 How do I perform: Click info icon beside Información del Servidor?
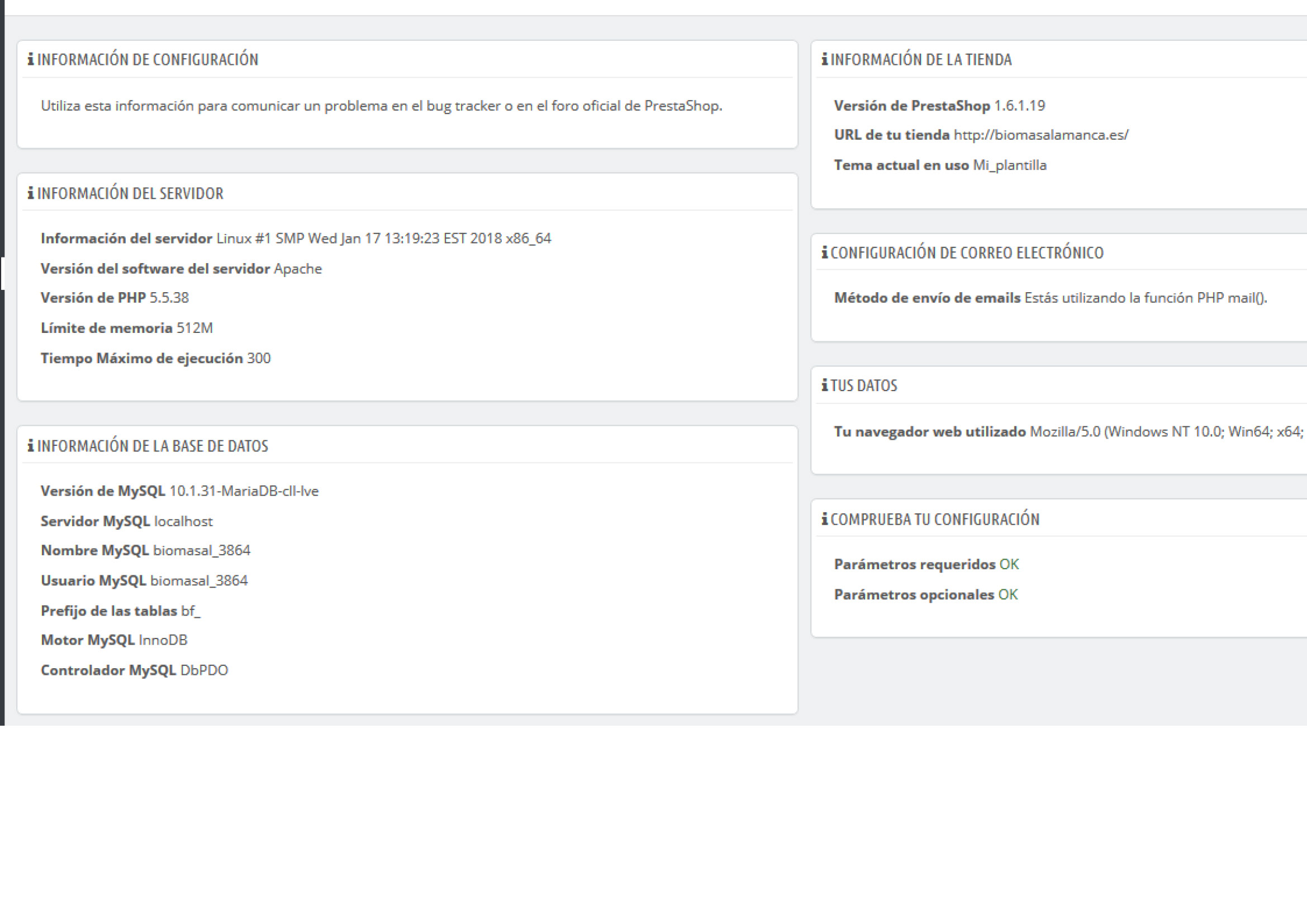click(x=31, y=193)
